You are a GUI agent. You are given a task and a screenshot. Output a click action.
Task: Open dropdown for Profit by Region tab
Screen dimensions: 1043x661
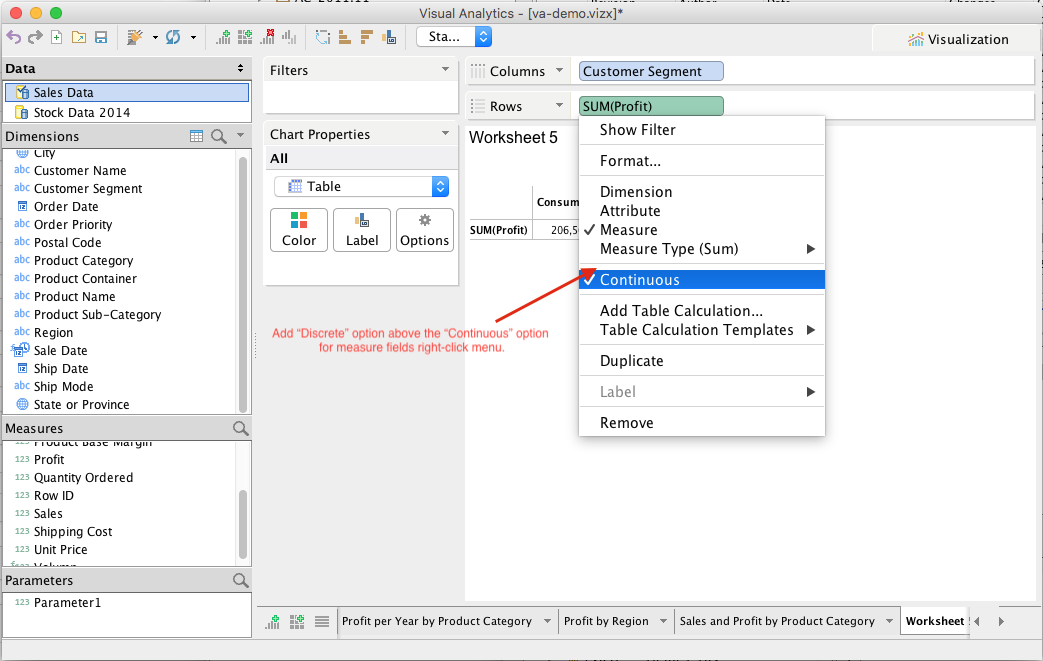(x=663, y=621)
